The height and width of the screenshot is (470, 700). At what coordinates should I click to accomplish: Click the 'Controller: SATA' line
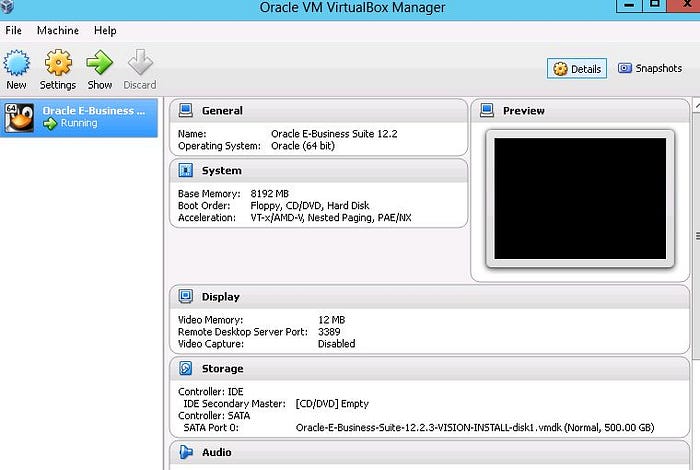[214, 416]
